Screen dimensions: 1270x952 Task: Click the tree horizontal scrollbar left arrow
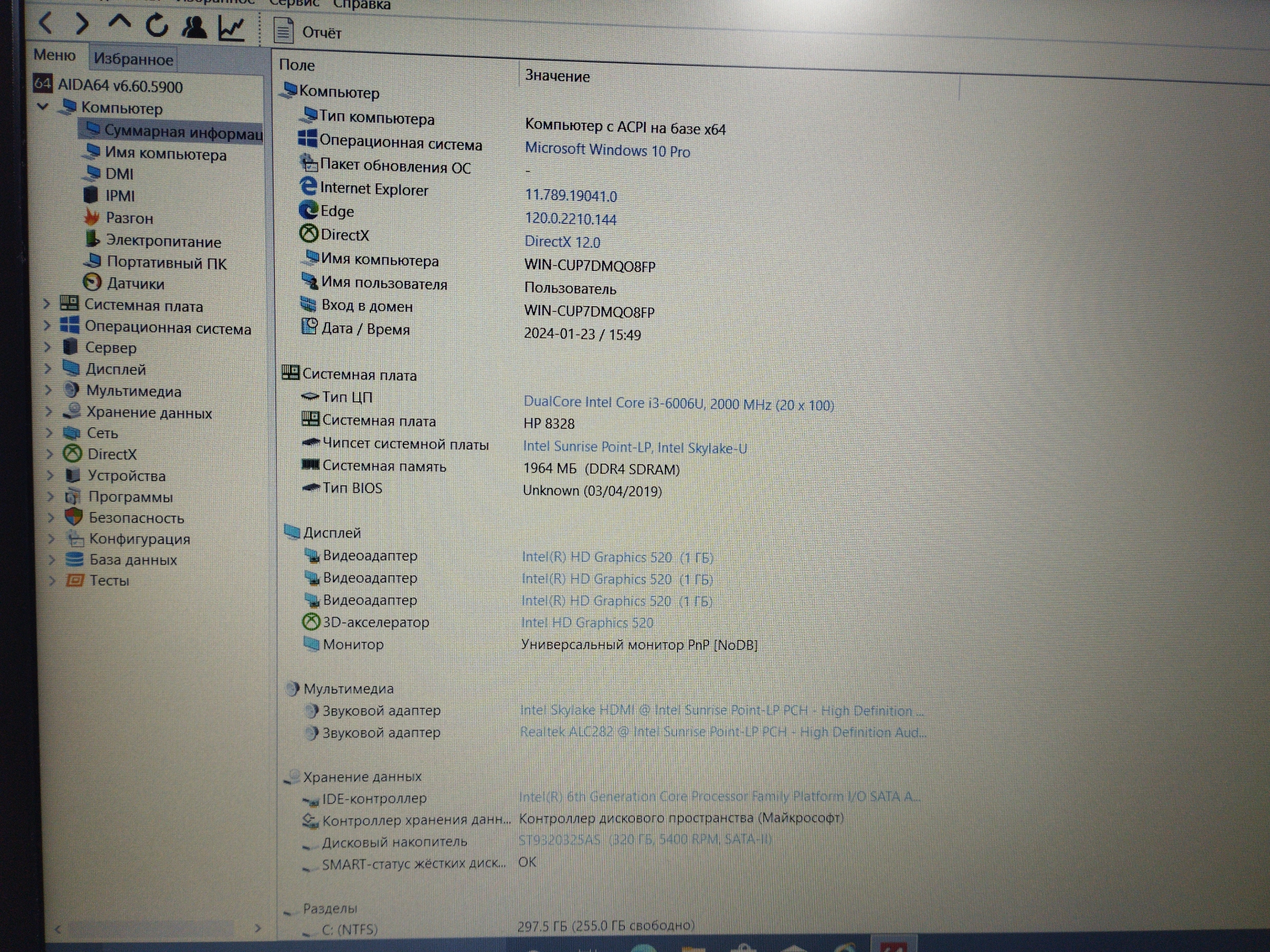58,930
